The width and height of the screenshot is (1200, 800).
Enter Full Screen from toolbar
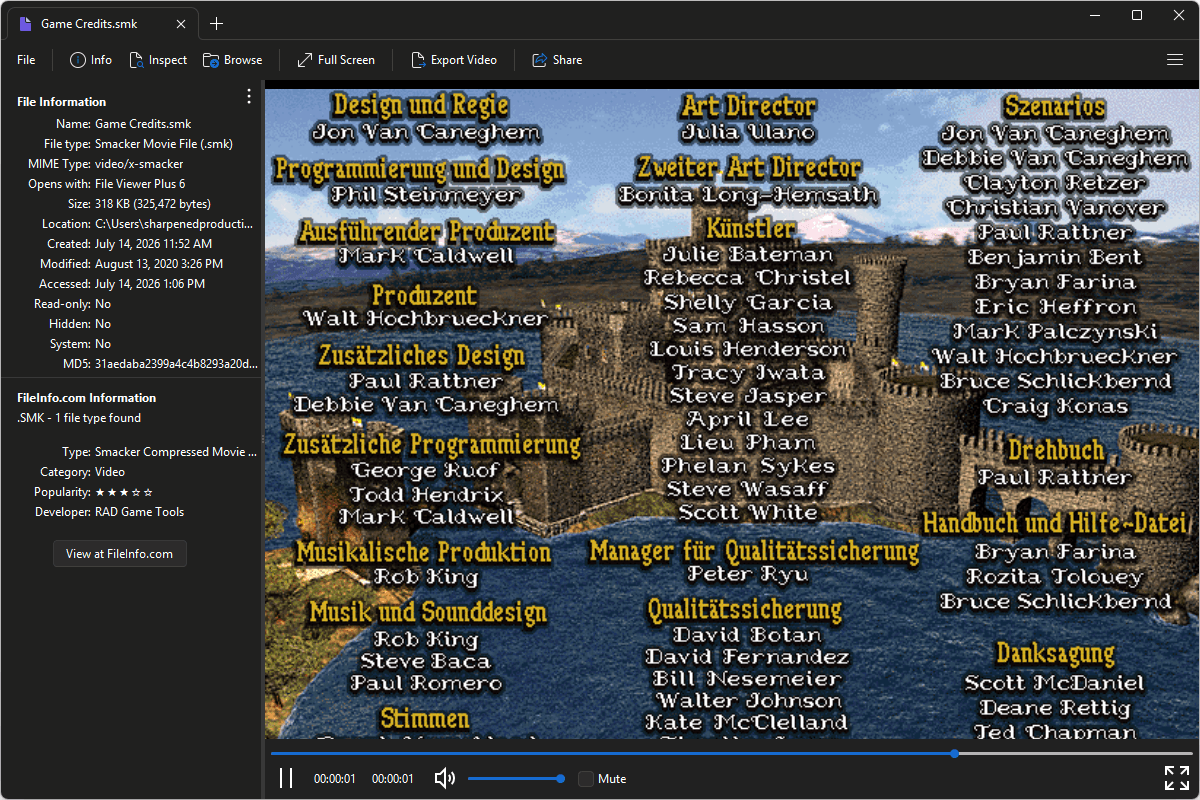336,60
